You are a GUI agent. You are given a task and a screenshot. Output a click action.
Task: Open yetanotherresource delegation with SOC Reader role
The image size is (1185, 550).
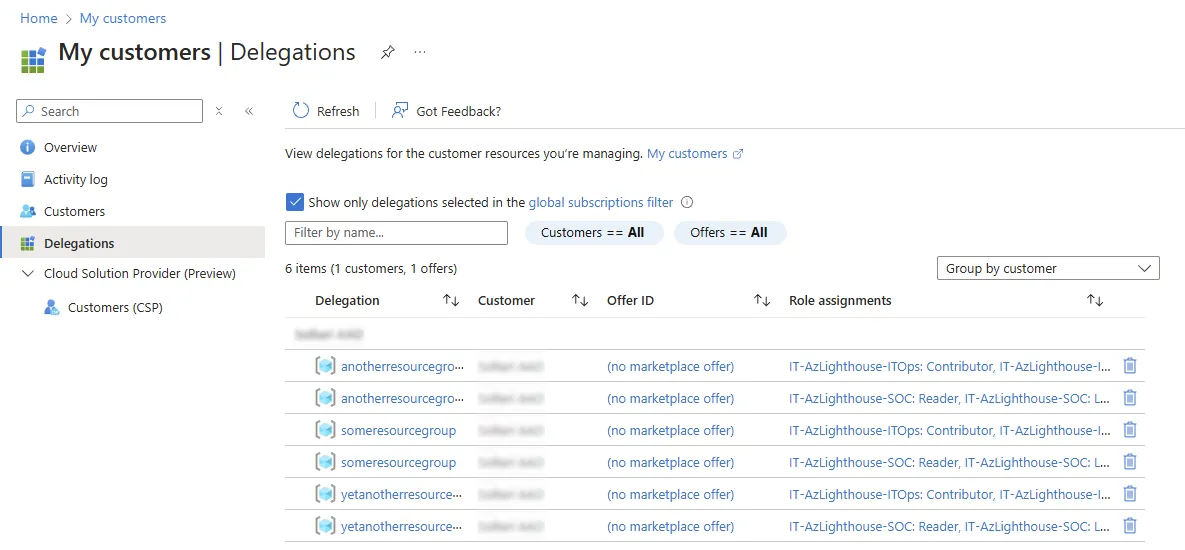point(401,527)
